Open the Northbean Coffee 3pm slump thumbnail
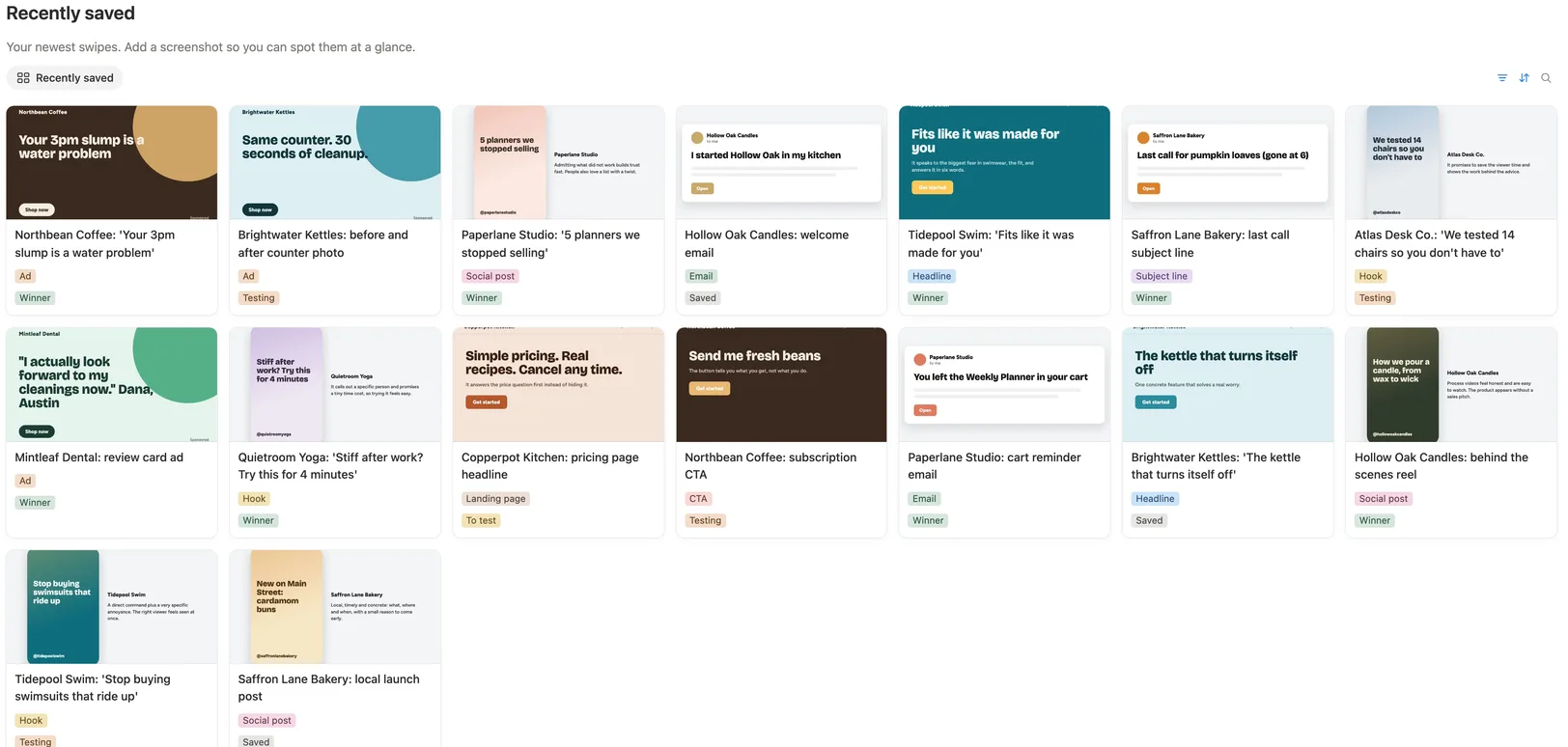1568x747 pixels. pyautogui.click(x=112, y=162)
